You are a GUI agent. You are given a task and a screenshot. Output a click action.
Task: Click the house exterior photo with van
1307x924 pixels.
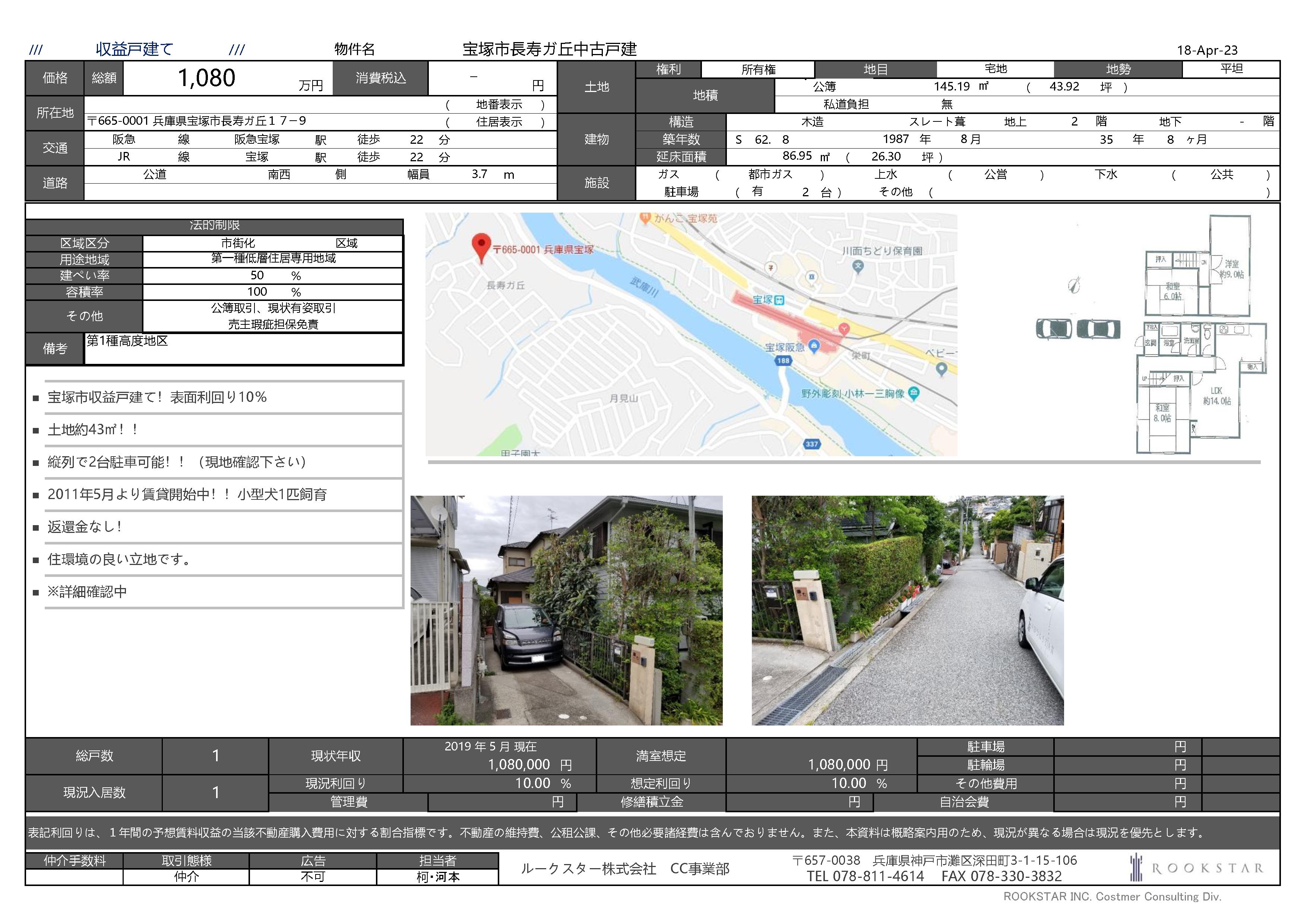coord(566,610)
